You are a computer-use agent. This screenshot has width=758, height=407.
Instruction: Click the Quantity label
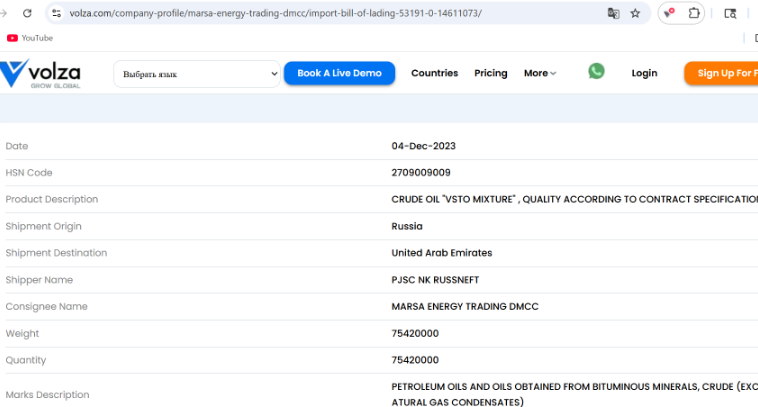26,360
